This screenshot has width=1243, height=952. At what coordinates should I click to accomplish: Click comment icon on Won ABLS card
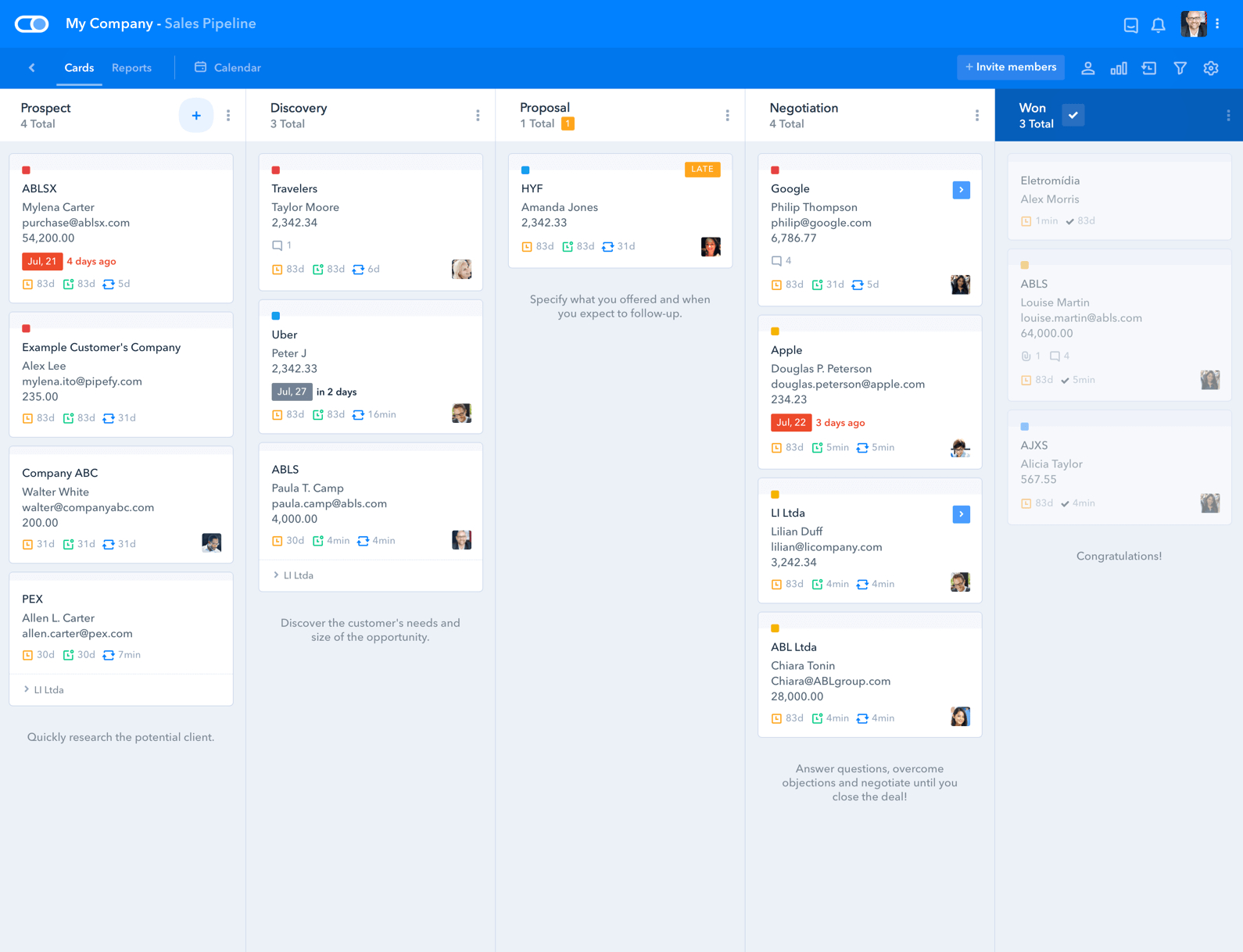coord(1055,356)
